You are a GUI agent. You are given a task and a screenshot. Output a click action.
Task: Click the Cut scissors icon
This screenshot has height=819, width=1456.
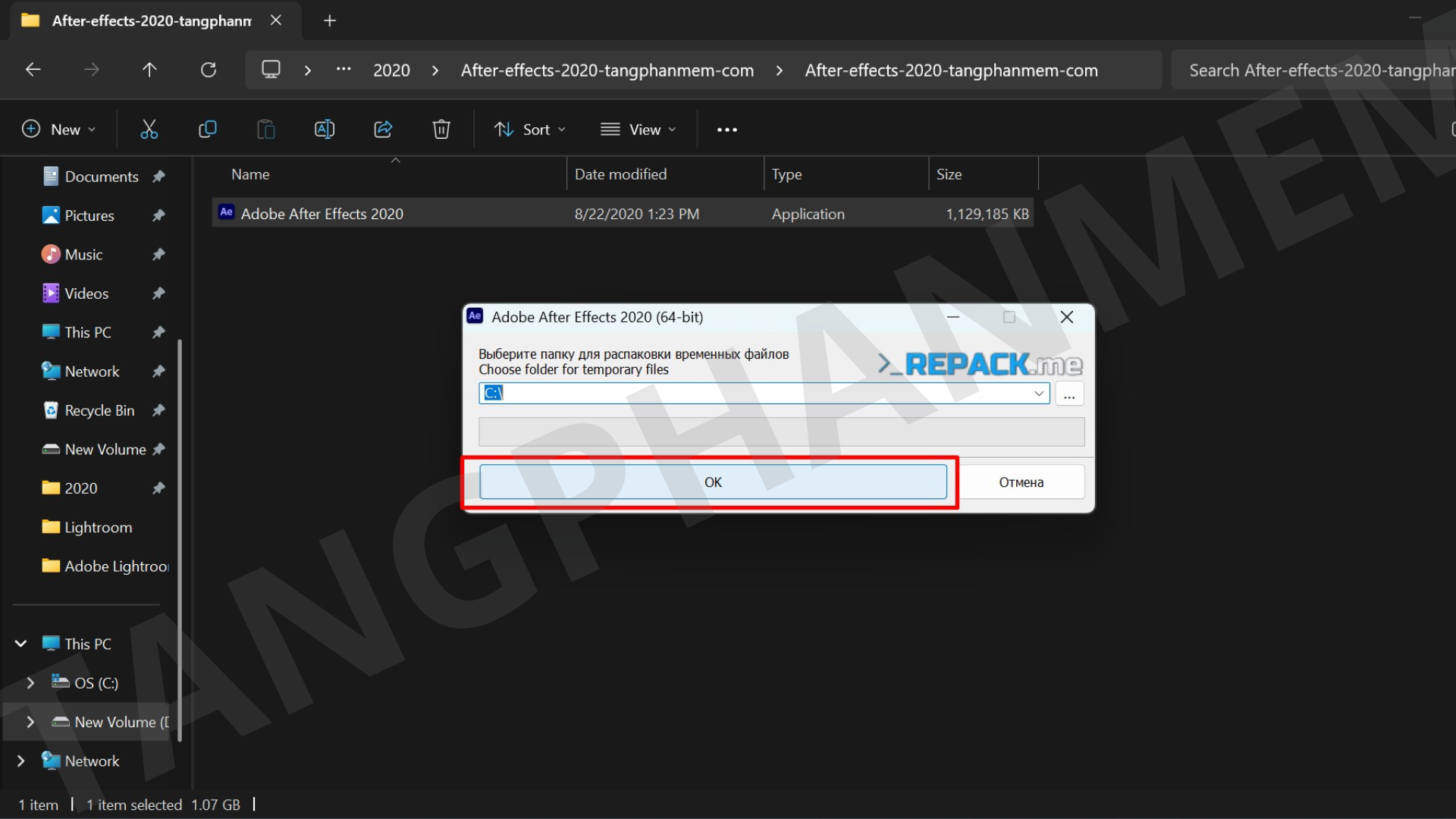149,130
